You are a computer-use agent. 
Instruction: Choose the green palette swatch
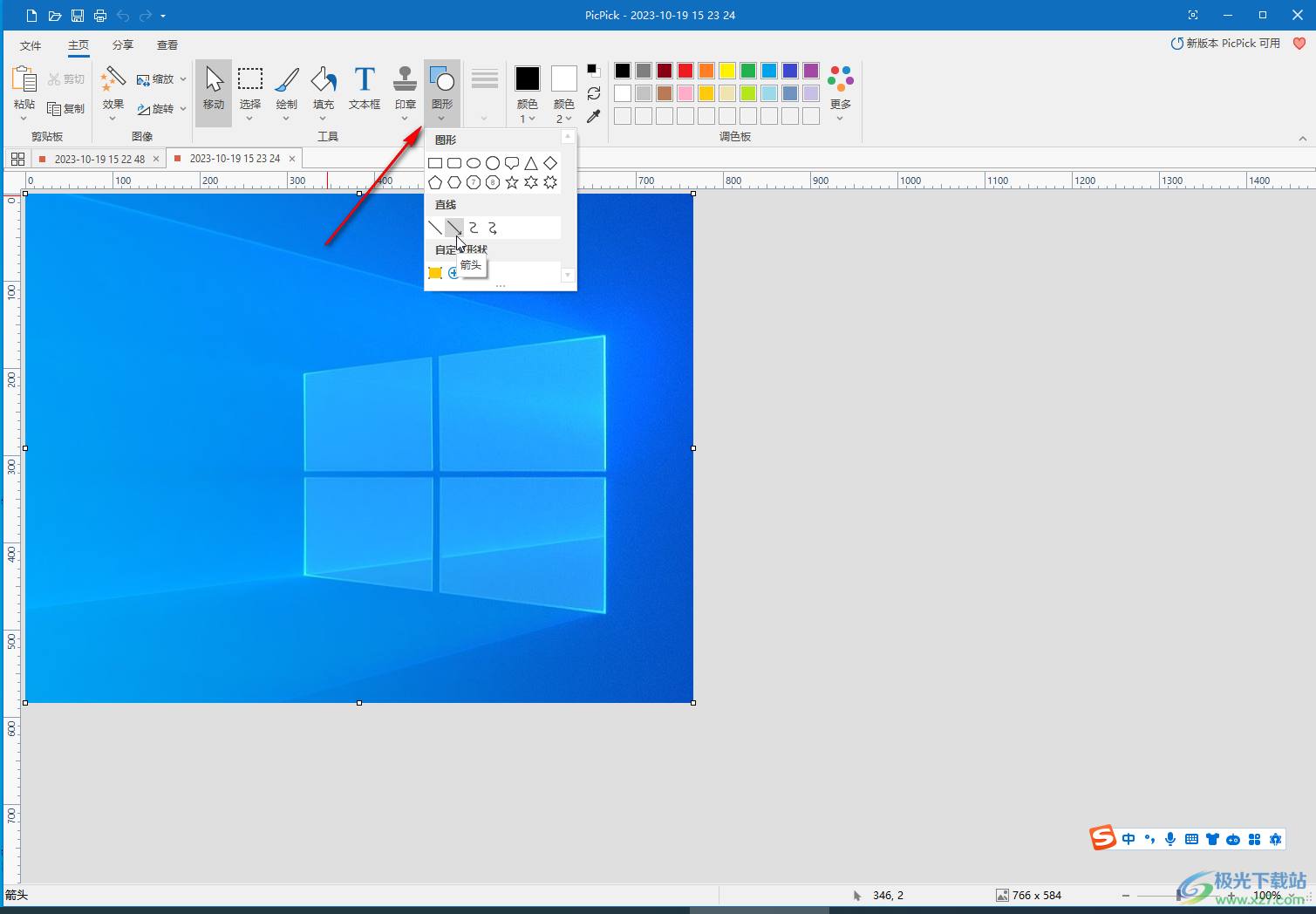(x=748, y=71)
